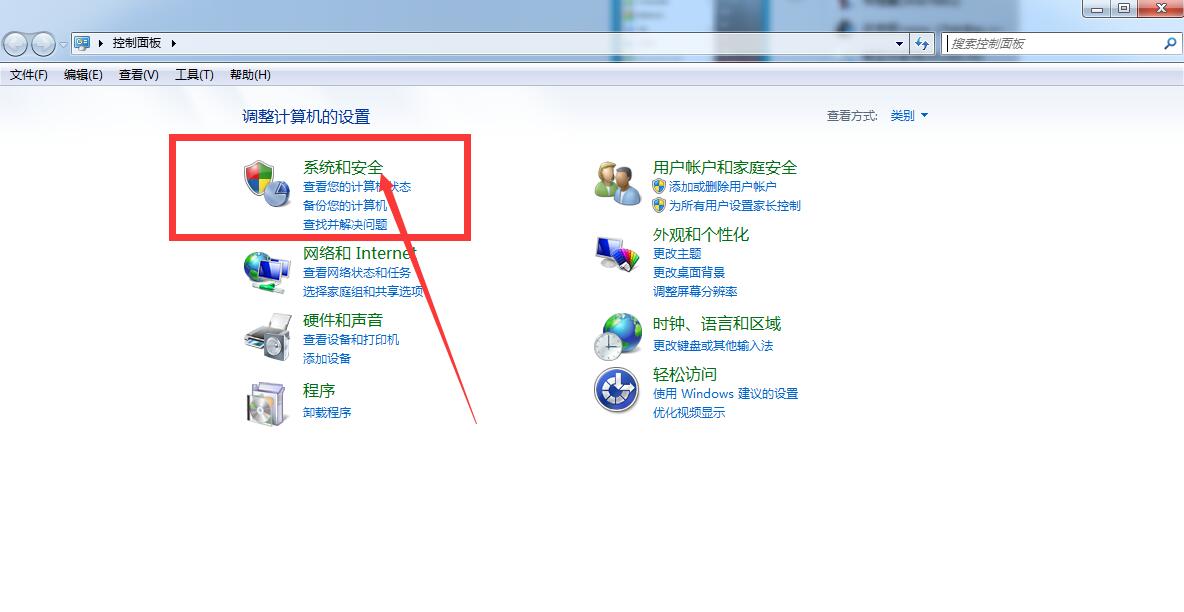Open the 调整屏幕分辨率 link
Screen dimensions: 1184x612
click(695, 292)
